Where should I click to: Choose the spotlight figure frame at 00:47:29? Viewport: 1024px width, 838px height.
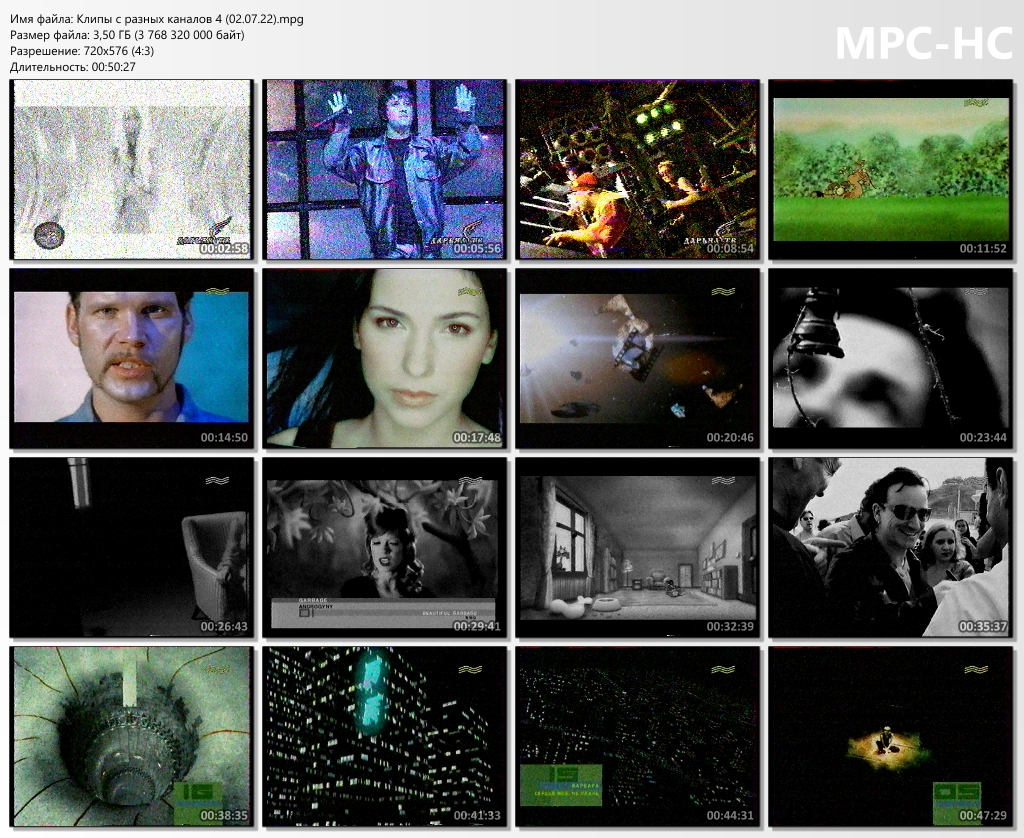click(891, 737)
